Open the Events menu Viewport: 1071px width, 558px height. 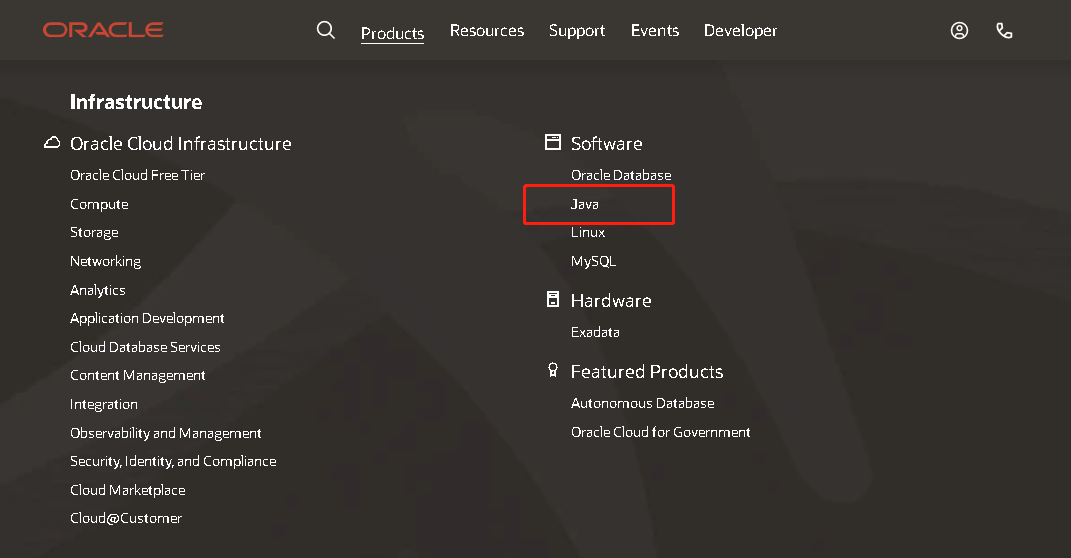click(655, 31)
